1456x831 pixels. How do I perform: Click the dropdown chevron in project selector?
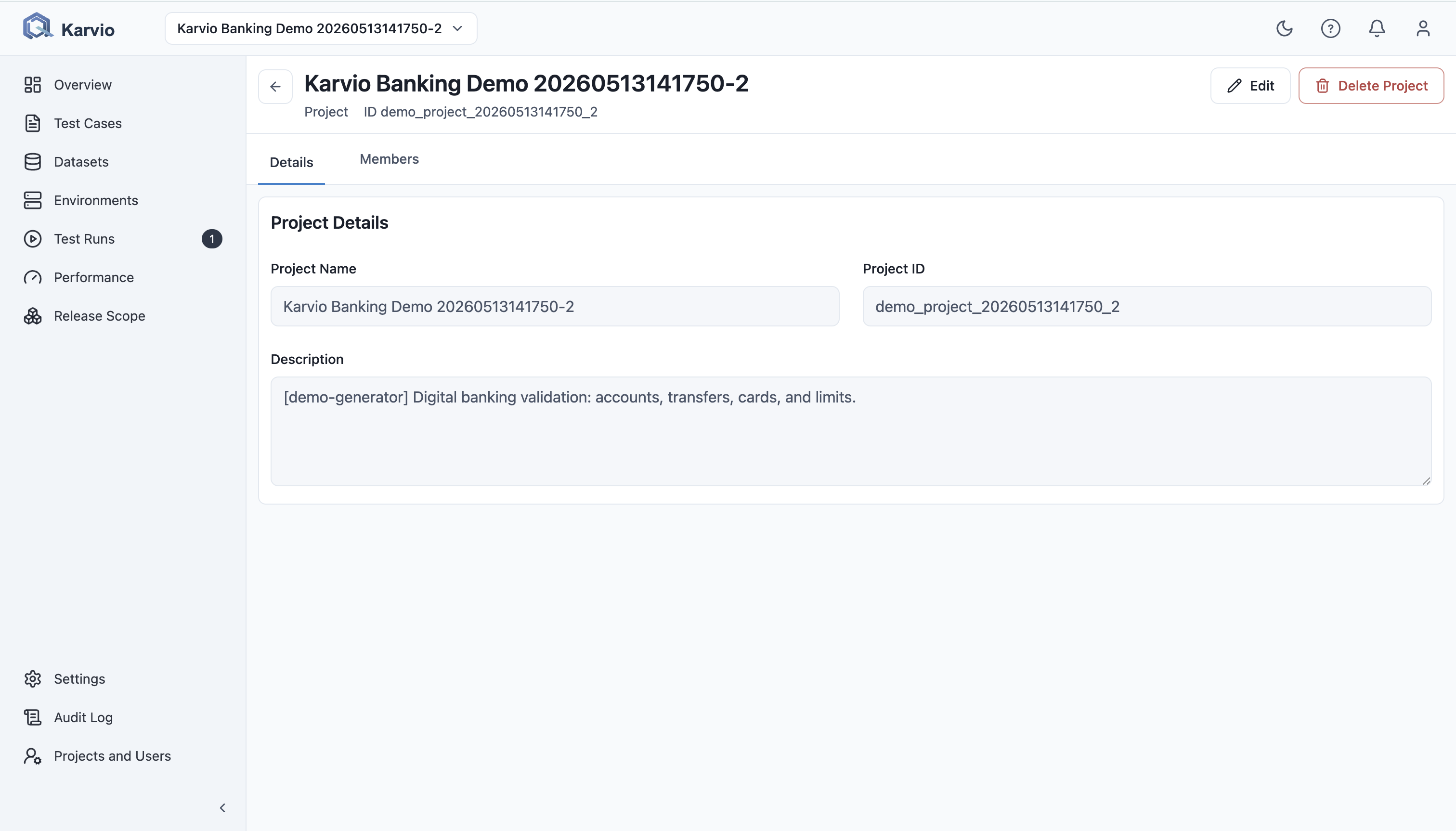(457, 28)
